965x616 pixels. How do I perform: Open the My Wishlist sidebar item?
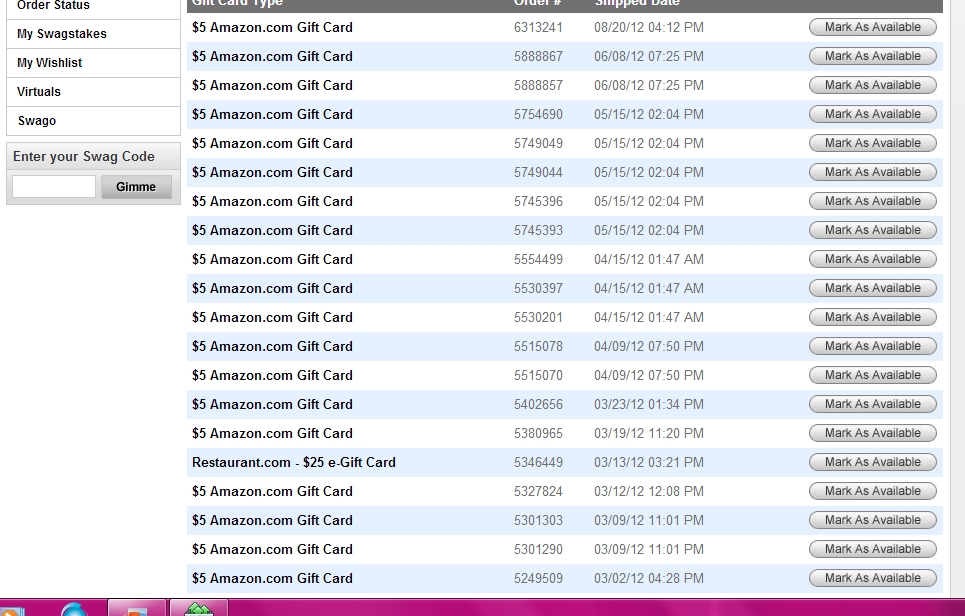50,63
